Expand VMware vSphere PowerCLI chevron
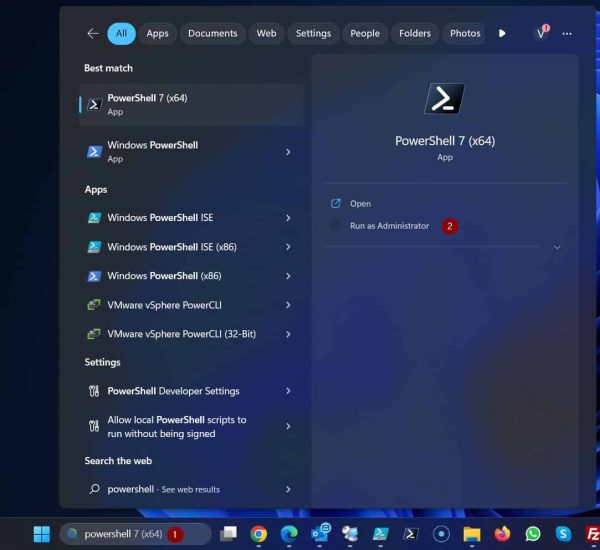The image size is (600, 550). coord(288,305)
